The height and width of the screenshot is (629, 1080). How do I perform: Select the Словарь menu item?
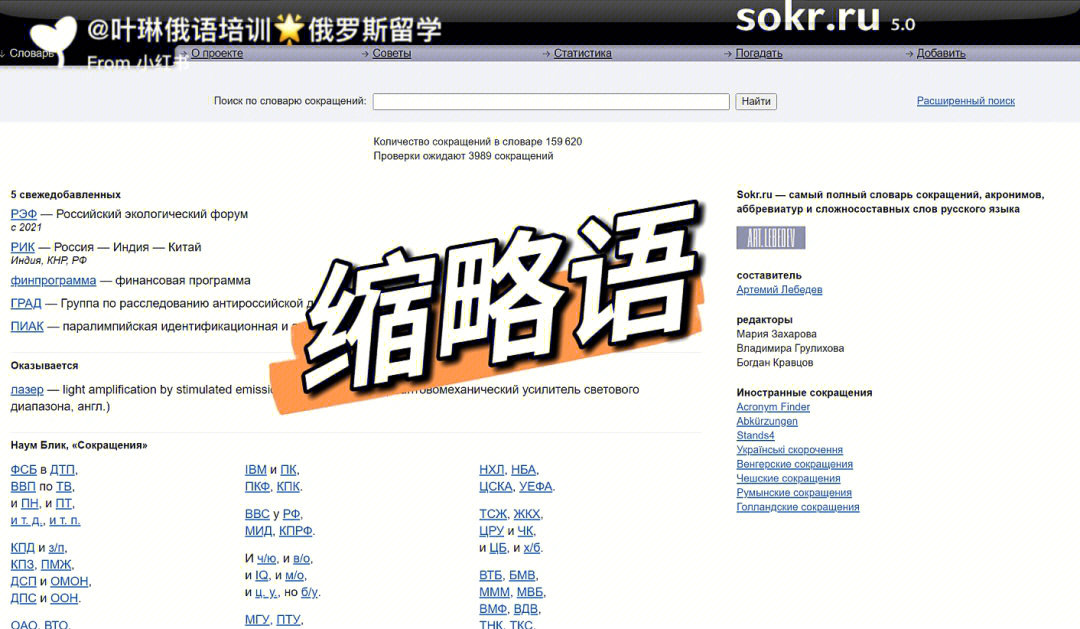(31, 53)
